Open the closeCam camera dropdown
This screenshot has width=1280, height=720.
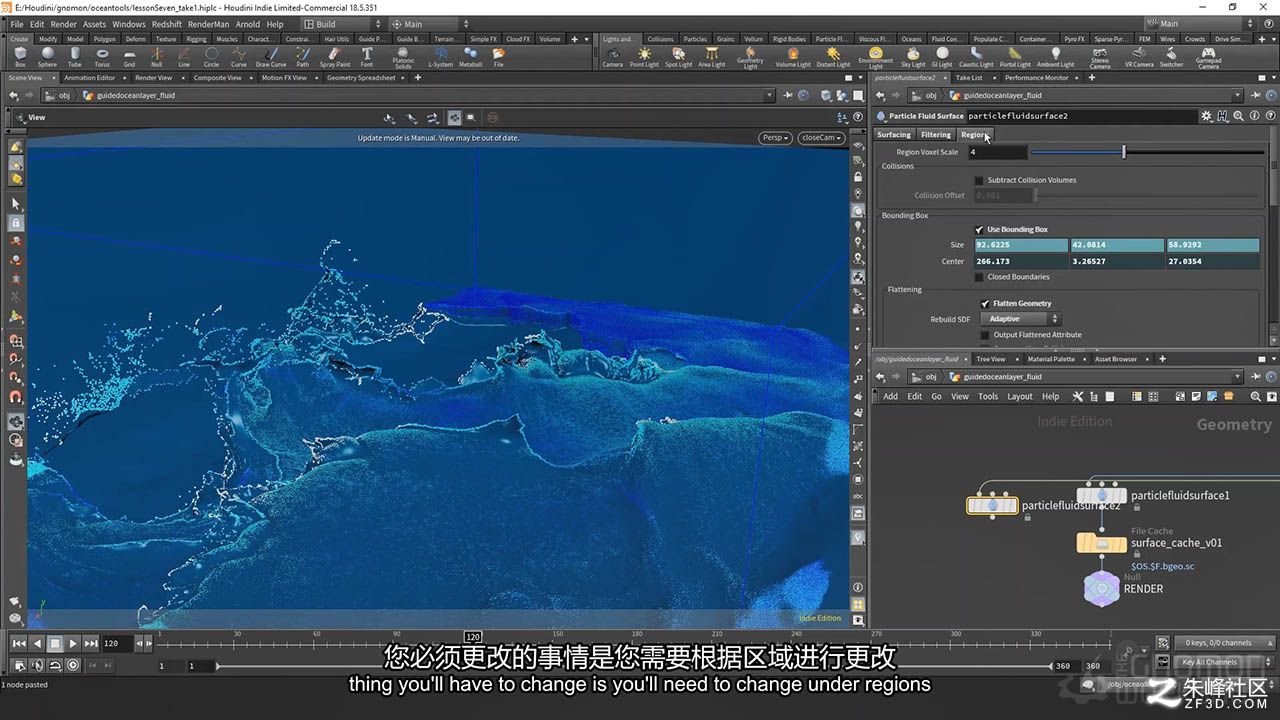(x=821, y=138)
